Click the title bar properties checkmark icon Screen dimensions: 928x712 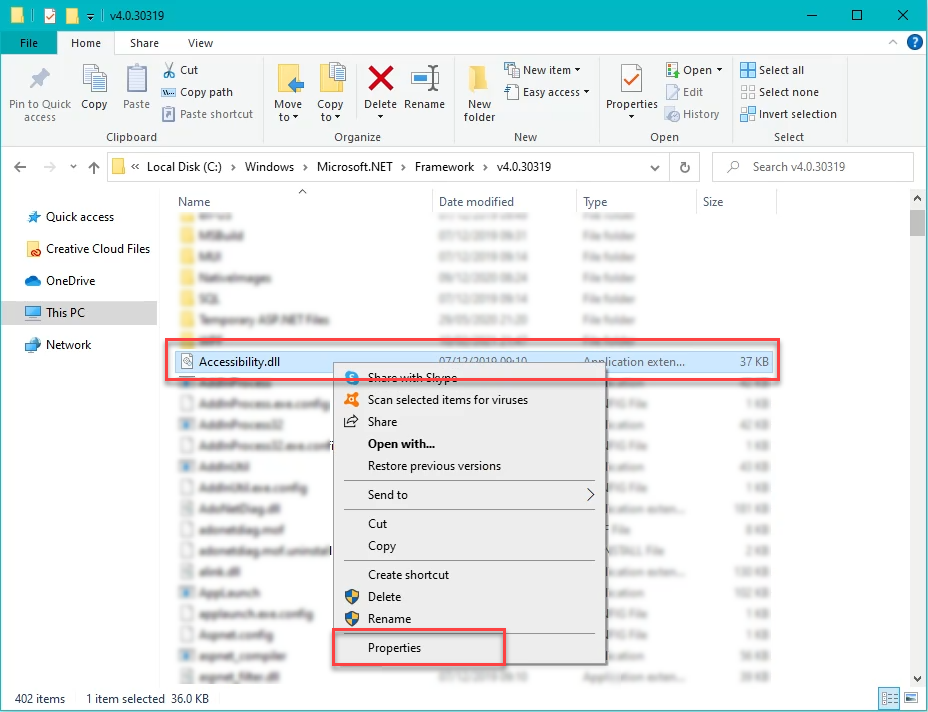tap(50, 16)
